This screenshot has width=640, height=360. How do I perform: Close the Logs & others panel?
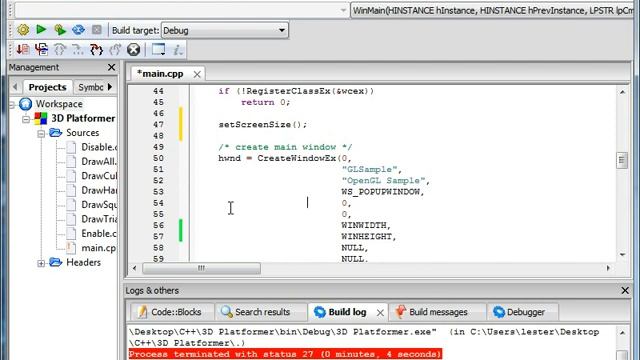pyautogui.click(x=625, y=290)
